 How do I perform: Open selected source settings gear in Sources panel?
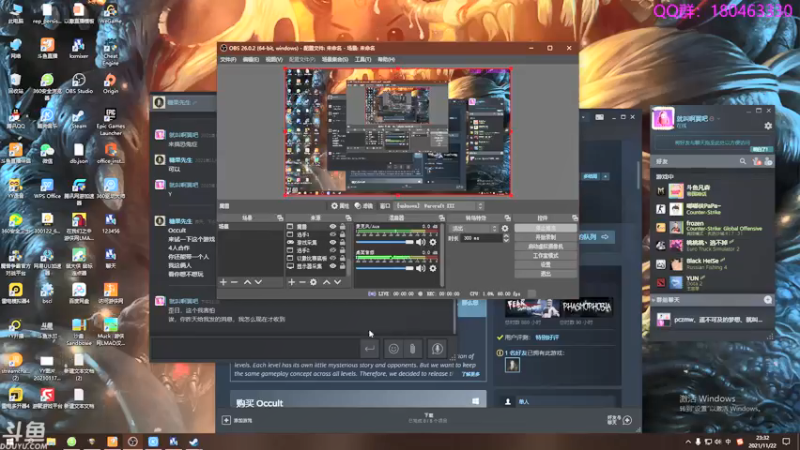[314, 282]
